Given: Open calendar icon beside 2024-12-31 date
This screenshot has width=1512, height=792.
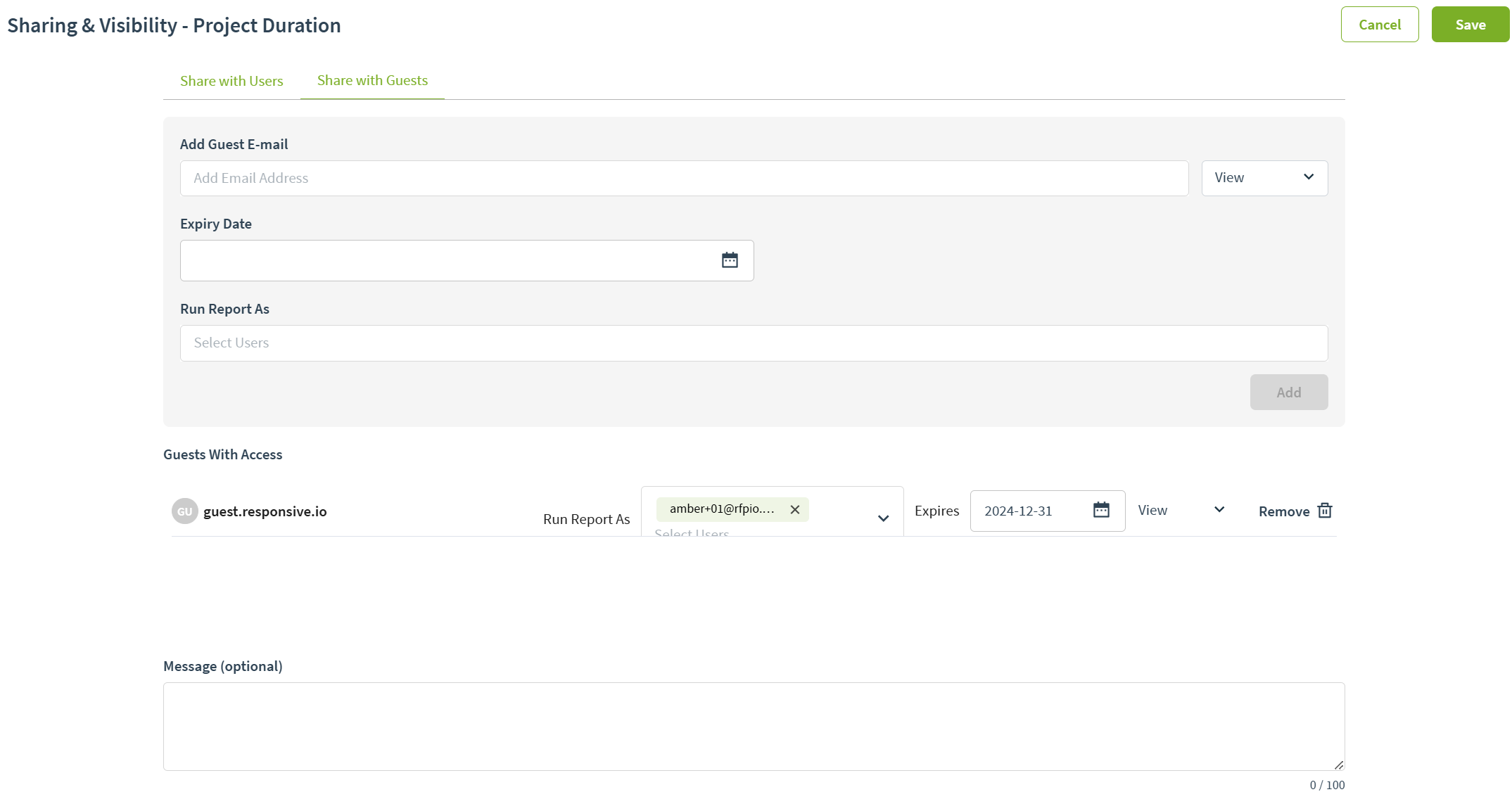Looking at the screenshot, I should (x=1101, y=510).
